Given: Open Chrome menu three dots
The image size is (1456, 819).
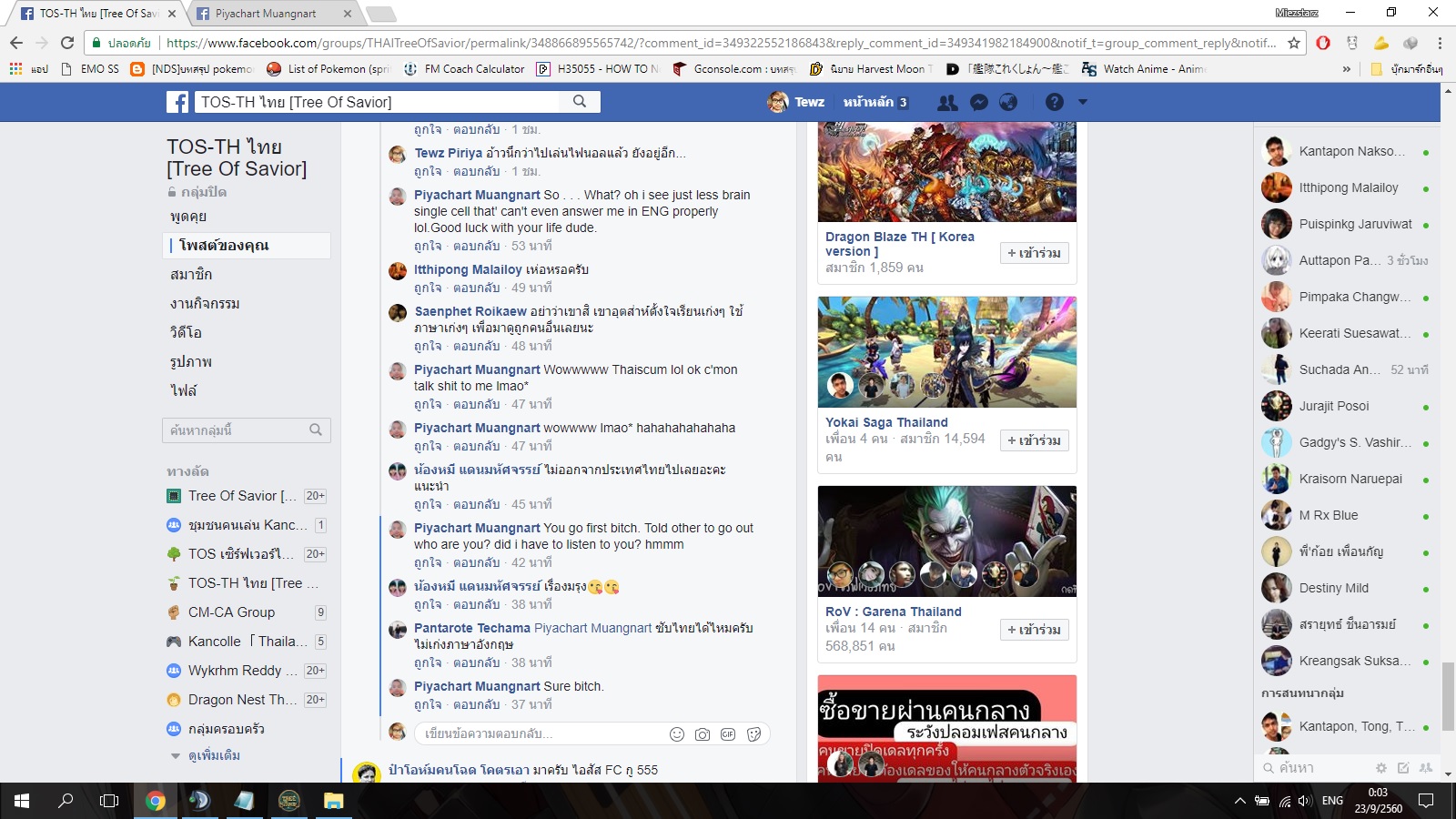Looking at the screenshot, I should pyautogui.click(x=1440, y=43).
